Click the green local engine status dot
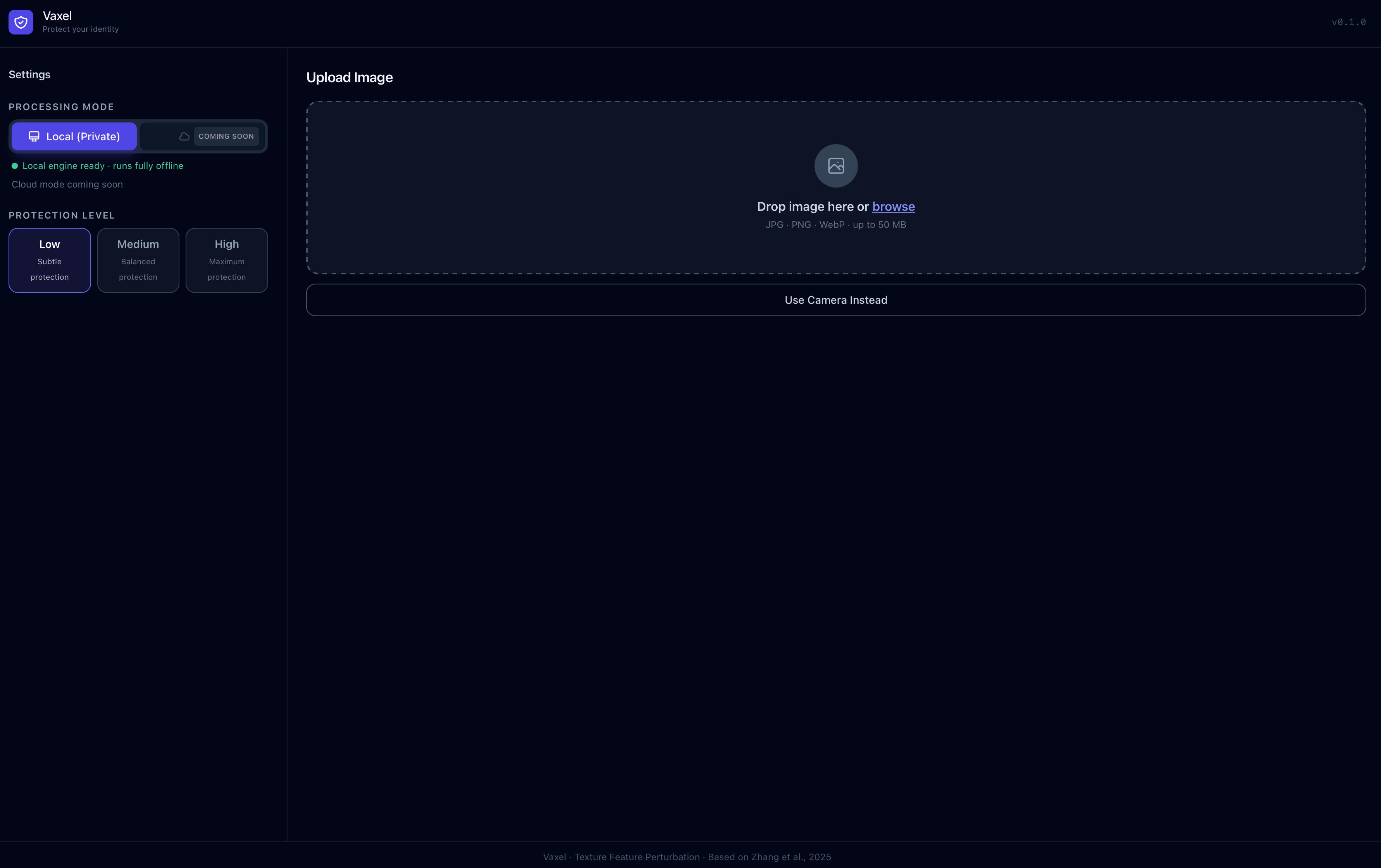The image size is (1381, 868). 15,166
